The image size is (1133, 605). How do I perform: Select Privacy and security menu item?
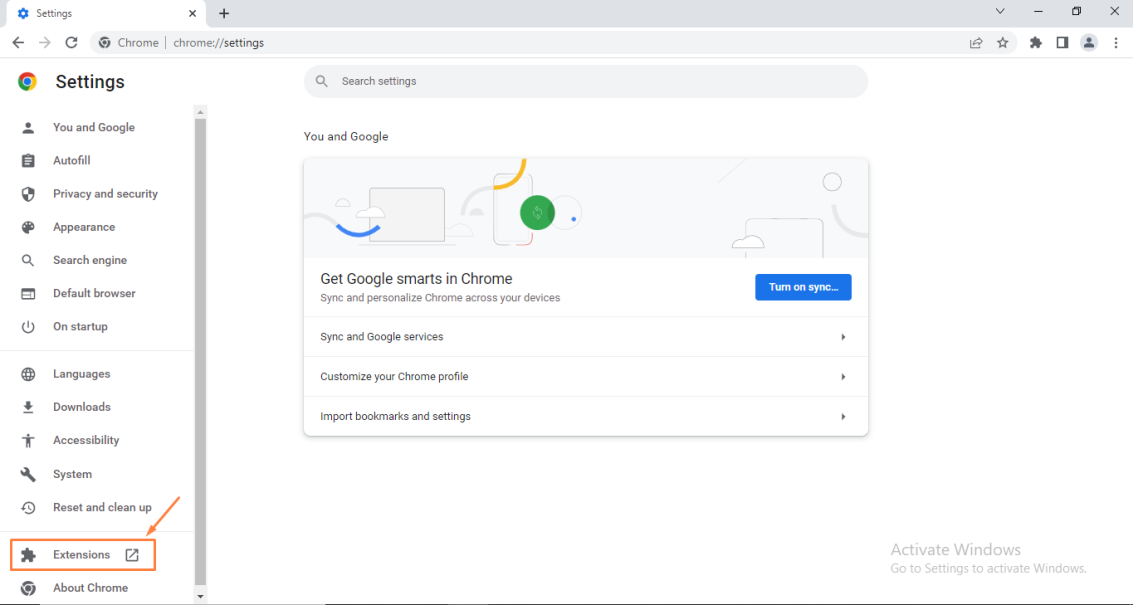pyautogui.click(x=105, y=194)
